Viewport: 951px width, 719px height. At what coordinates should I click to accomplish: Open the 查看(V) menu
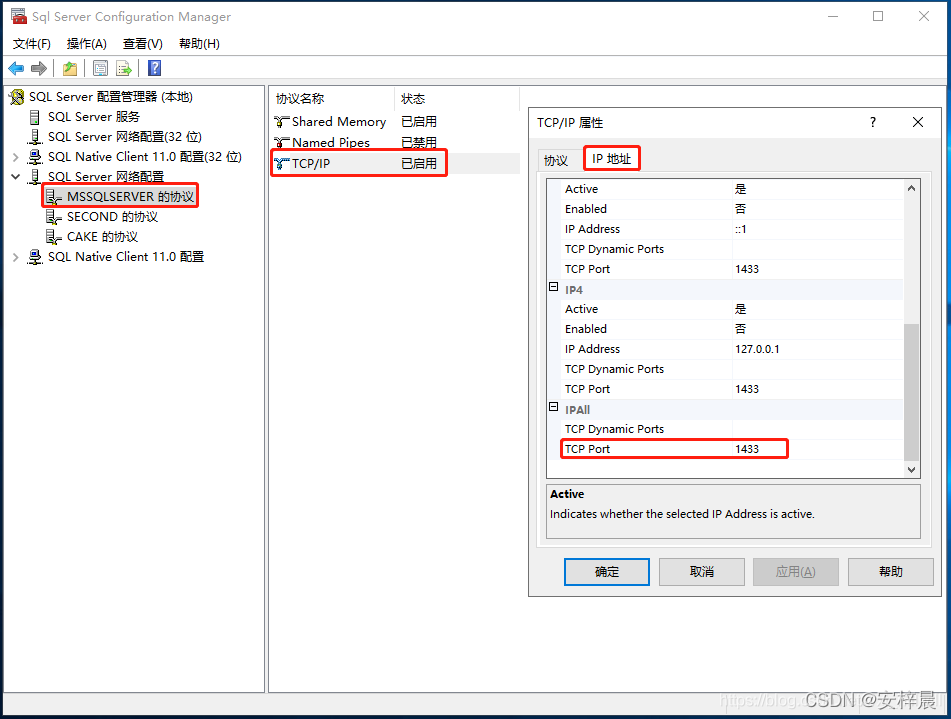pyautogui.click(x=143, y=44)
